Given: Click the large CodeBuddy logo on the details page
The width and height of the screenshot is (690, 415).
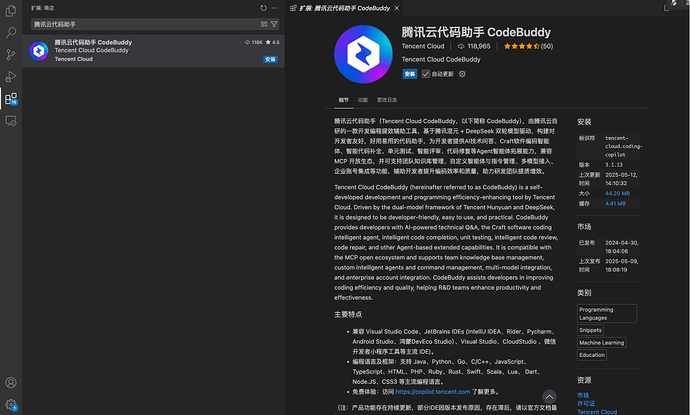Looking at the screenshot, I should 363,54.
